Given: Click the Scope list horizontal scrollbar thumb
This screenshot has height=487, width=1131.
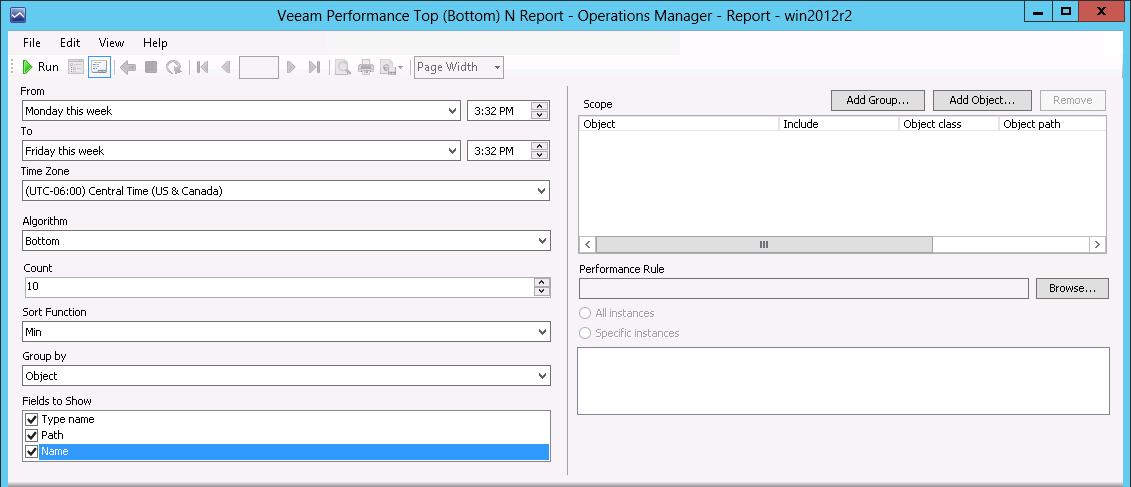Looking at the screenshot, I should tap(764, 245).
